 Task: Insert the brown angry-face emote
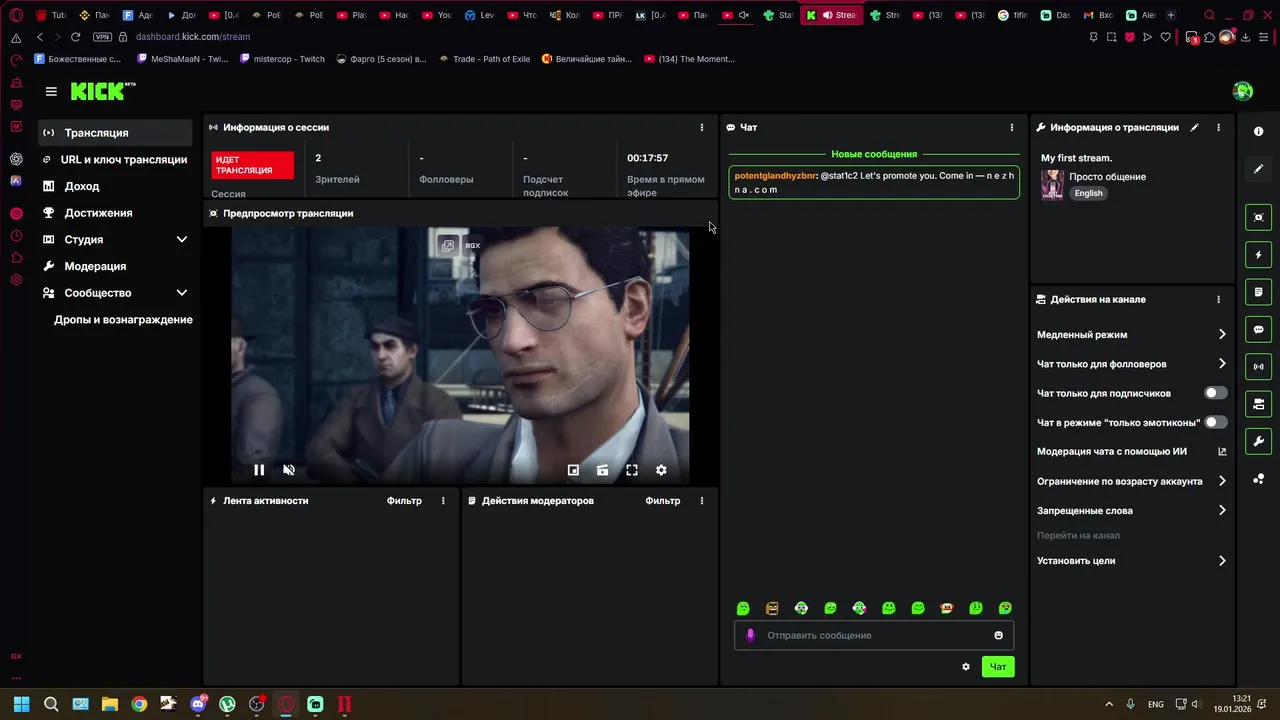(772, 608)
